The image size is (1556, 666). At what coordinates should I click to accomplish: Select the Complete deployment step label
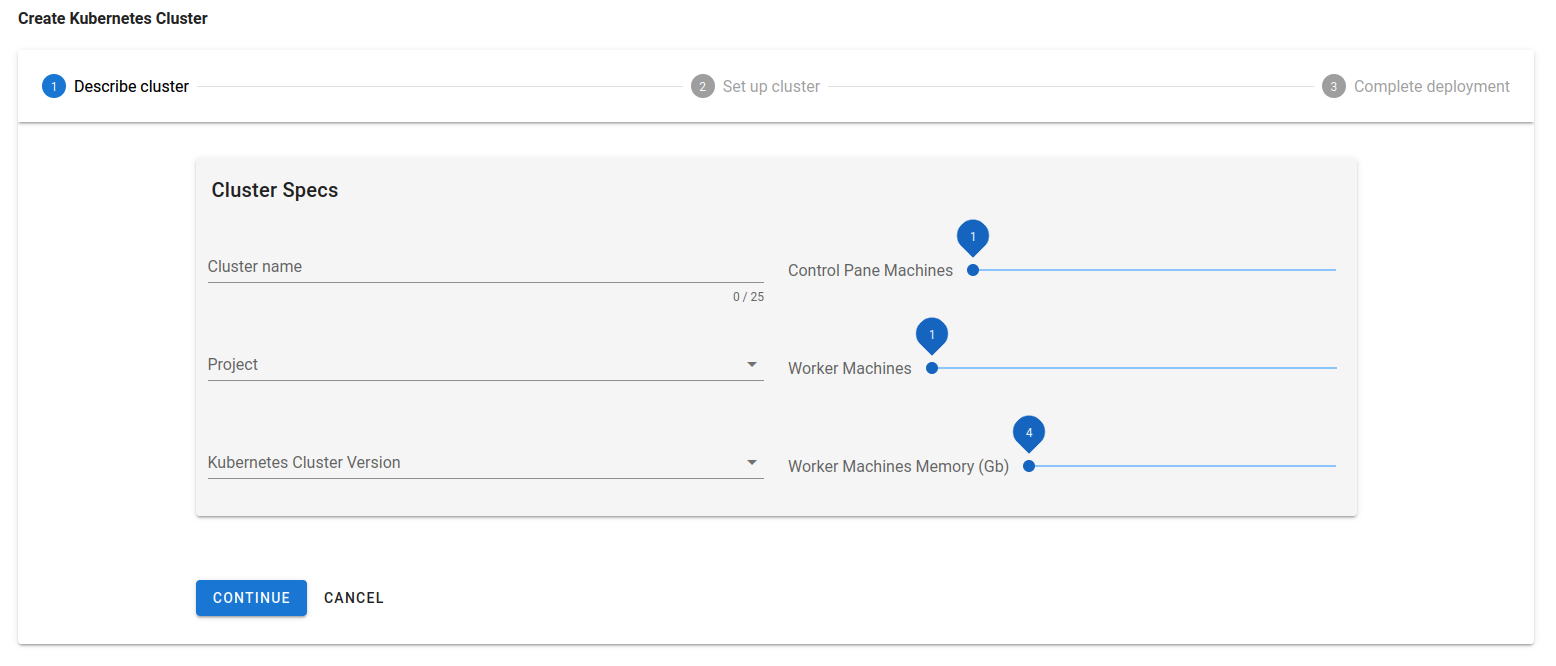[1431, 86]
